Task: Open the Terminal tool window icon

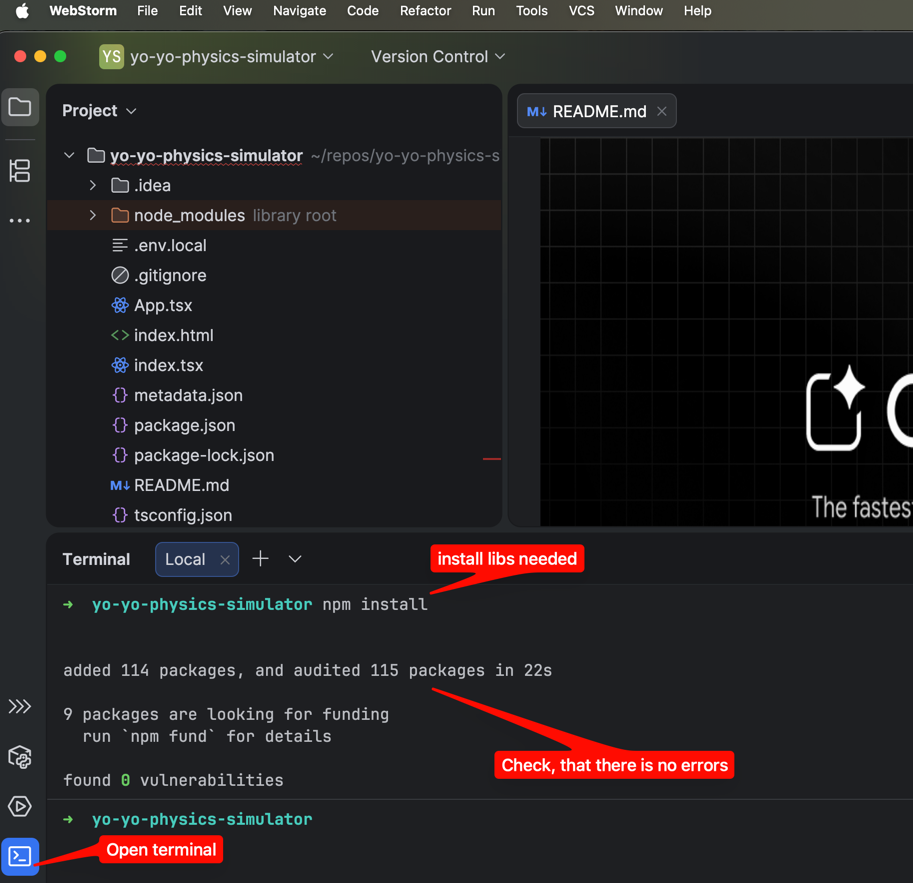Action: tap(20, 857)
